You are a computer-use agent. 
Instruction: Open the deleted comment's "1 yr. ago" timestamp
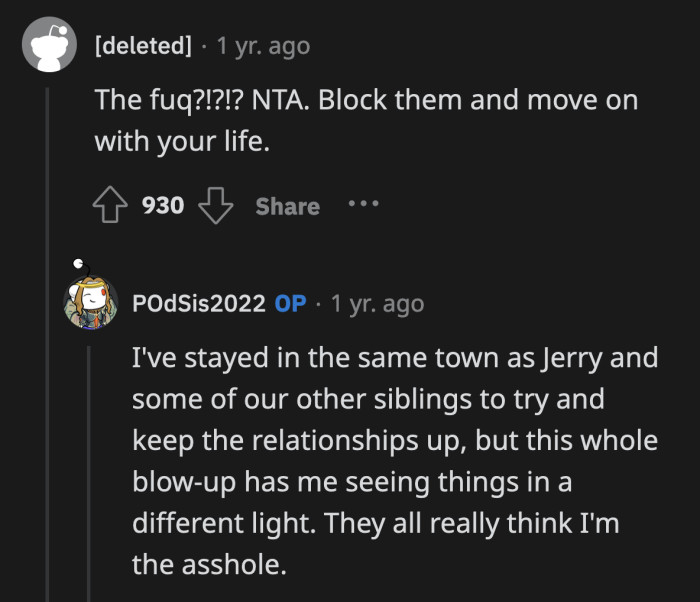point(263,46)
